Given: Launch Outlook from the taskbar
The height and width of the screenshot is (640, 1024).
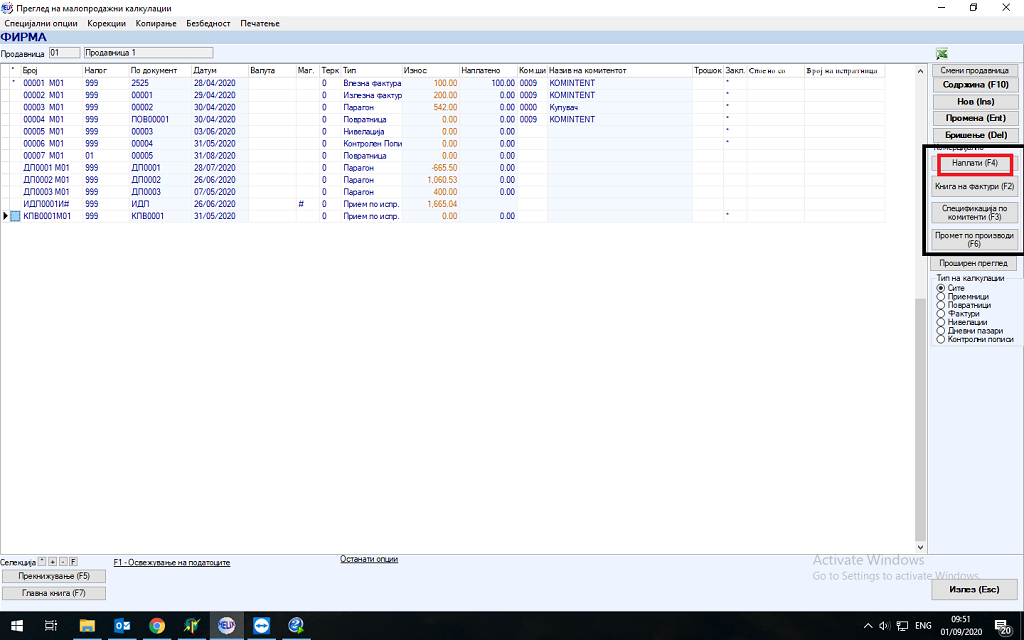Looking at the screenshot, I should point(122,625).
